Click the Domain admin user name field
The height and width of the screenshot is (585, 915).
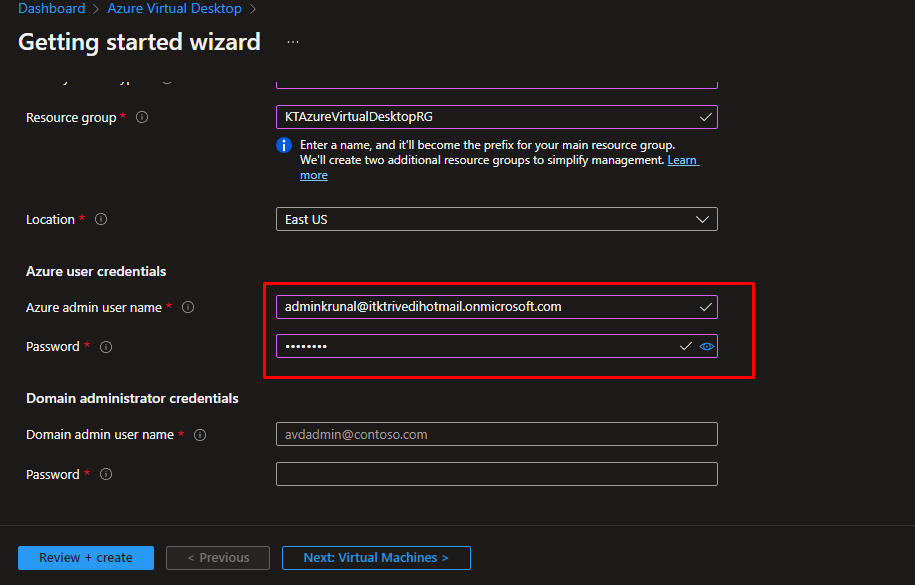(x=496, y=435)
